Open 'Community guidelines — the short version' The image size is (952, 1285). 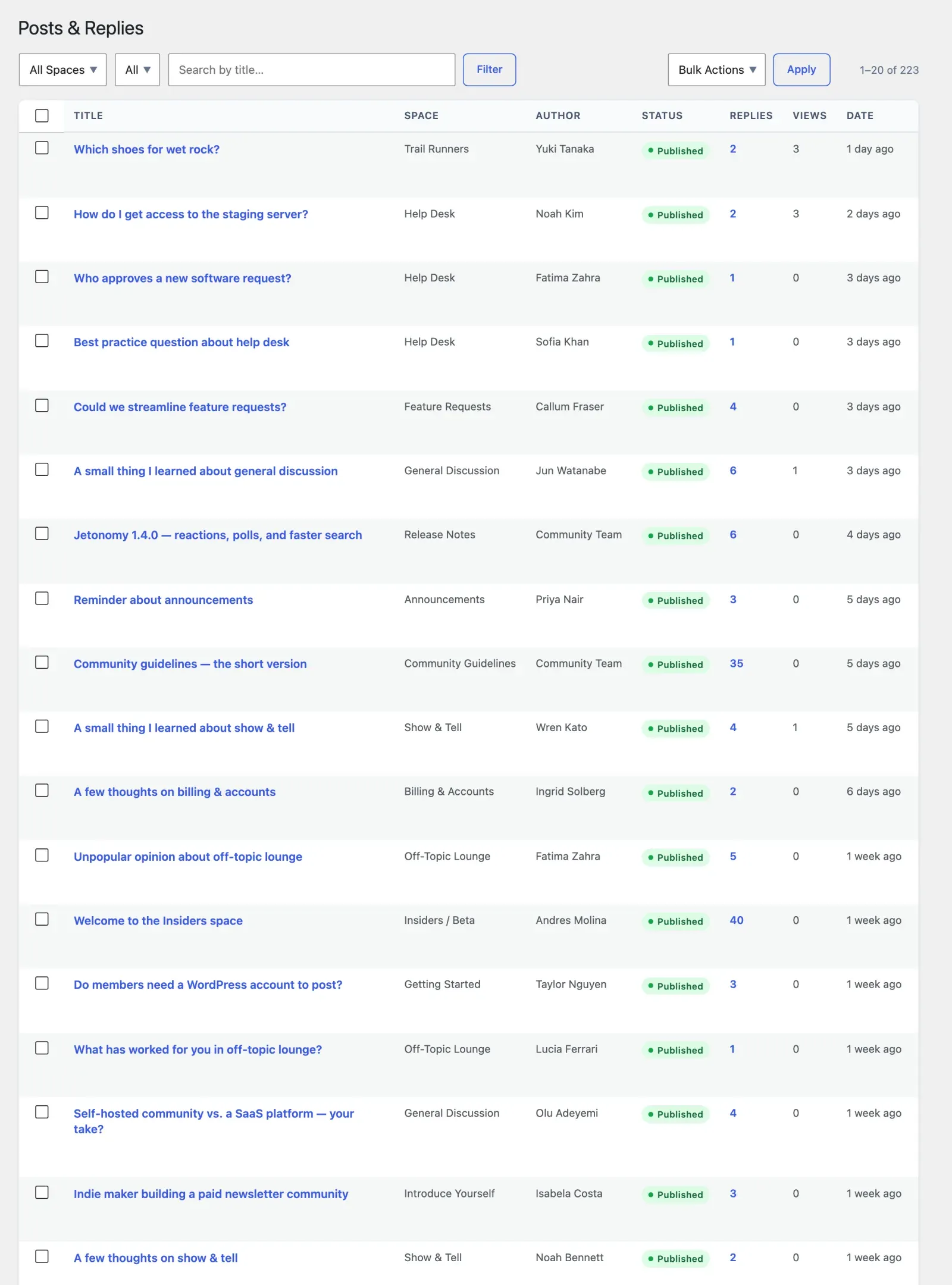pos(190,664)
